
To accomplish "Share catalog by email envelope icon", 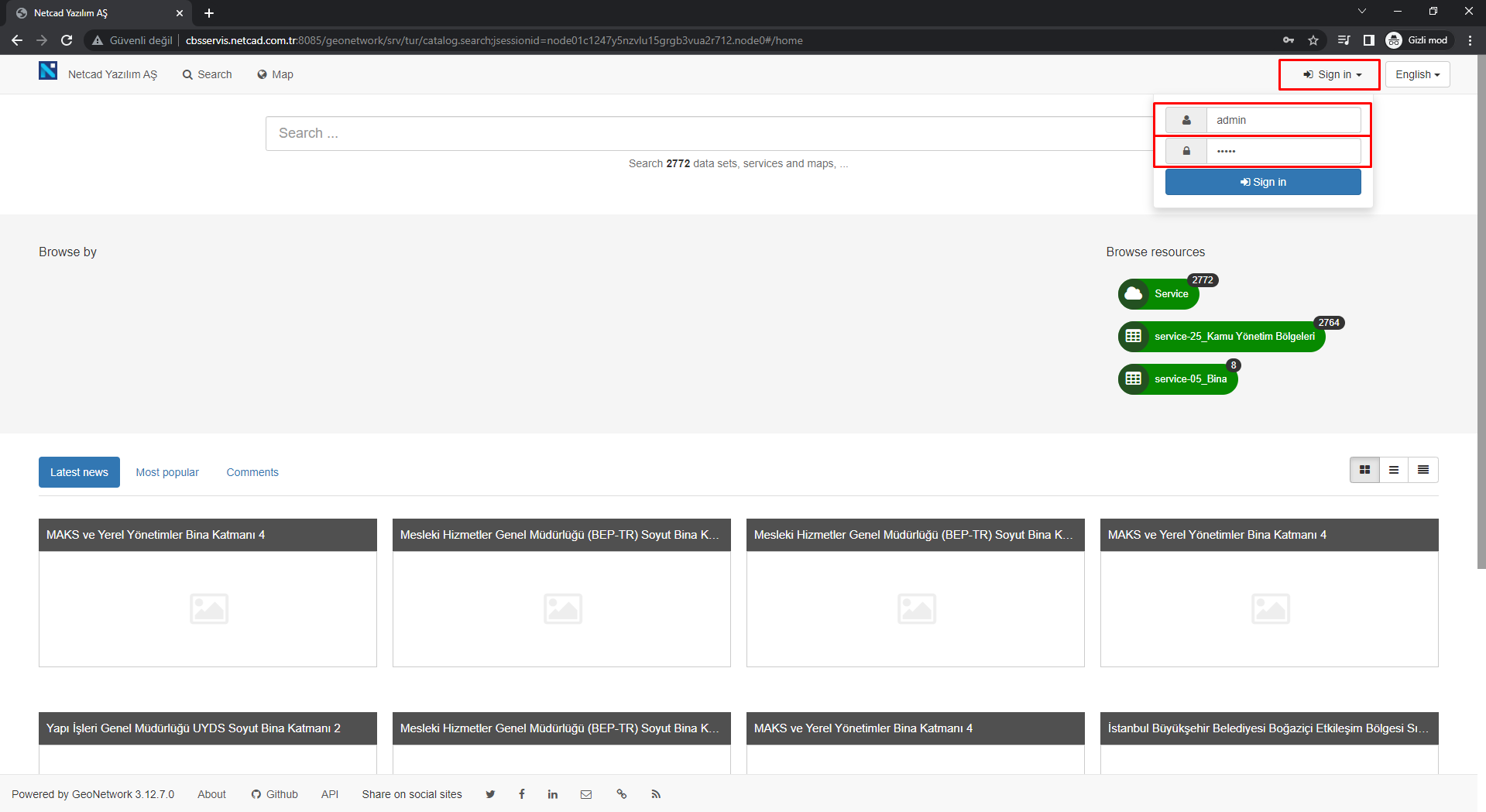I will tap(586, 794).
